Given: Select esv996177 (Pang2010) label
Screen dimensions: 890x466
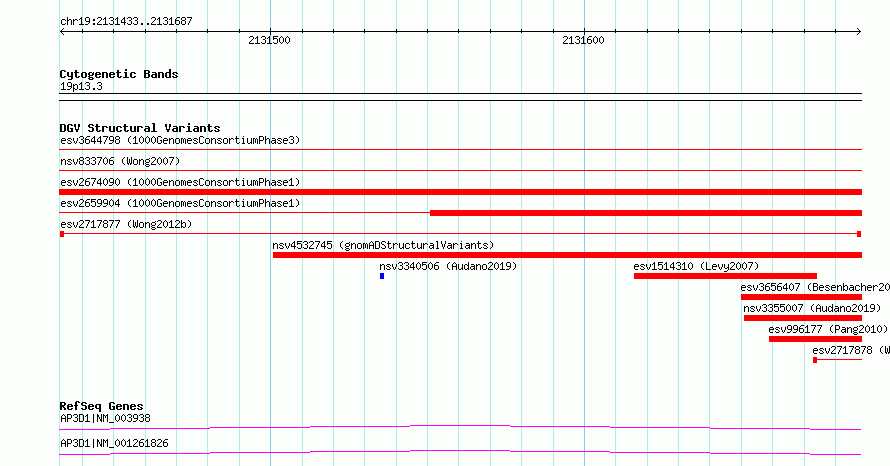Looking at the screenshot, I should pyautogui.click(x=828, y=329).
